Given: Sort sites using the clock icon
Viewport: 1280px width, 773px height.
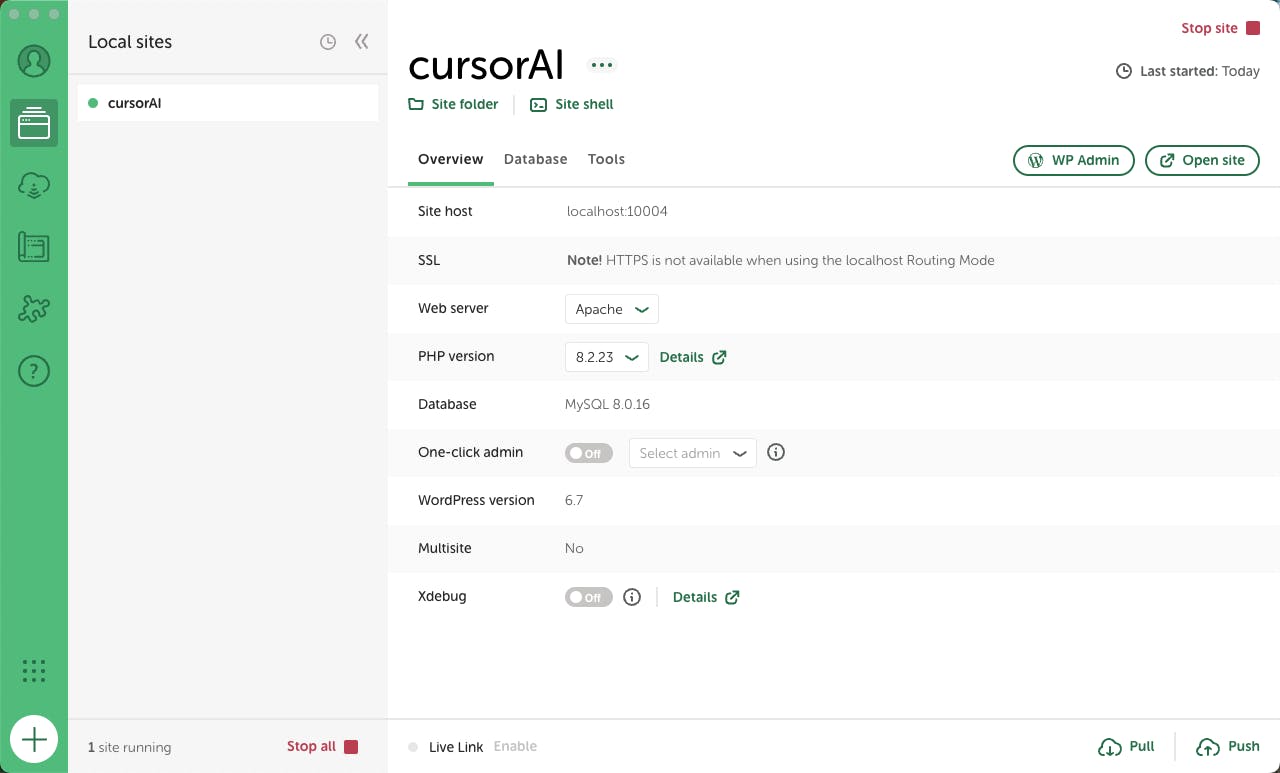Looking at the screenshot, I should coord(328,42).
